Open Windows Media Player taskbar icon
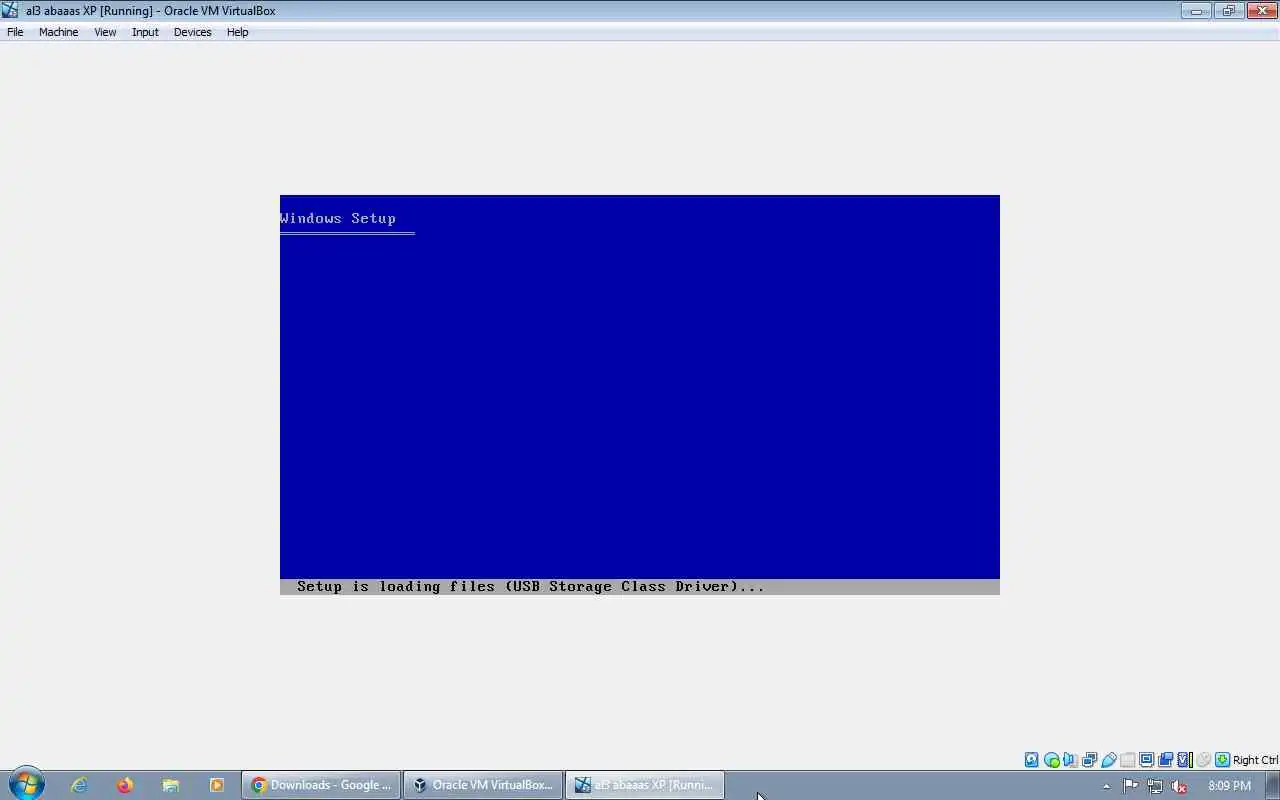The image size is (1280, 800). [x=216, y=785]
